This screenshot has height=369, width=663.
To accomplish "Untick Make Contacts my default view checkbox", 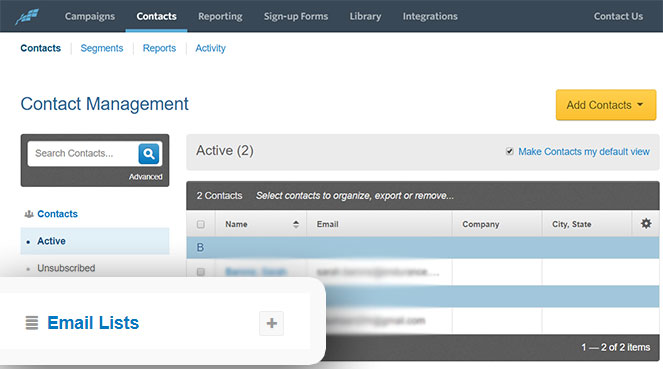I will 510,151.
